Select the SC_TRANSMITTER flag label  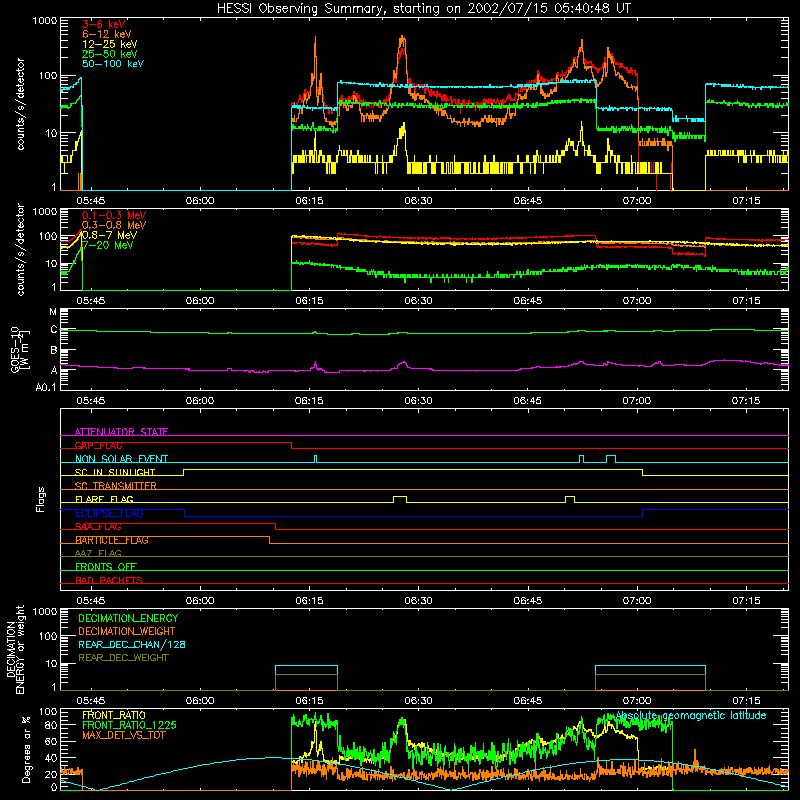(115, 486)
